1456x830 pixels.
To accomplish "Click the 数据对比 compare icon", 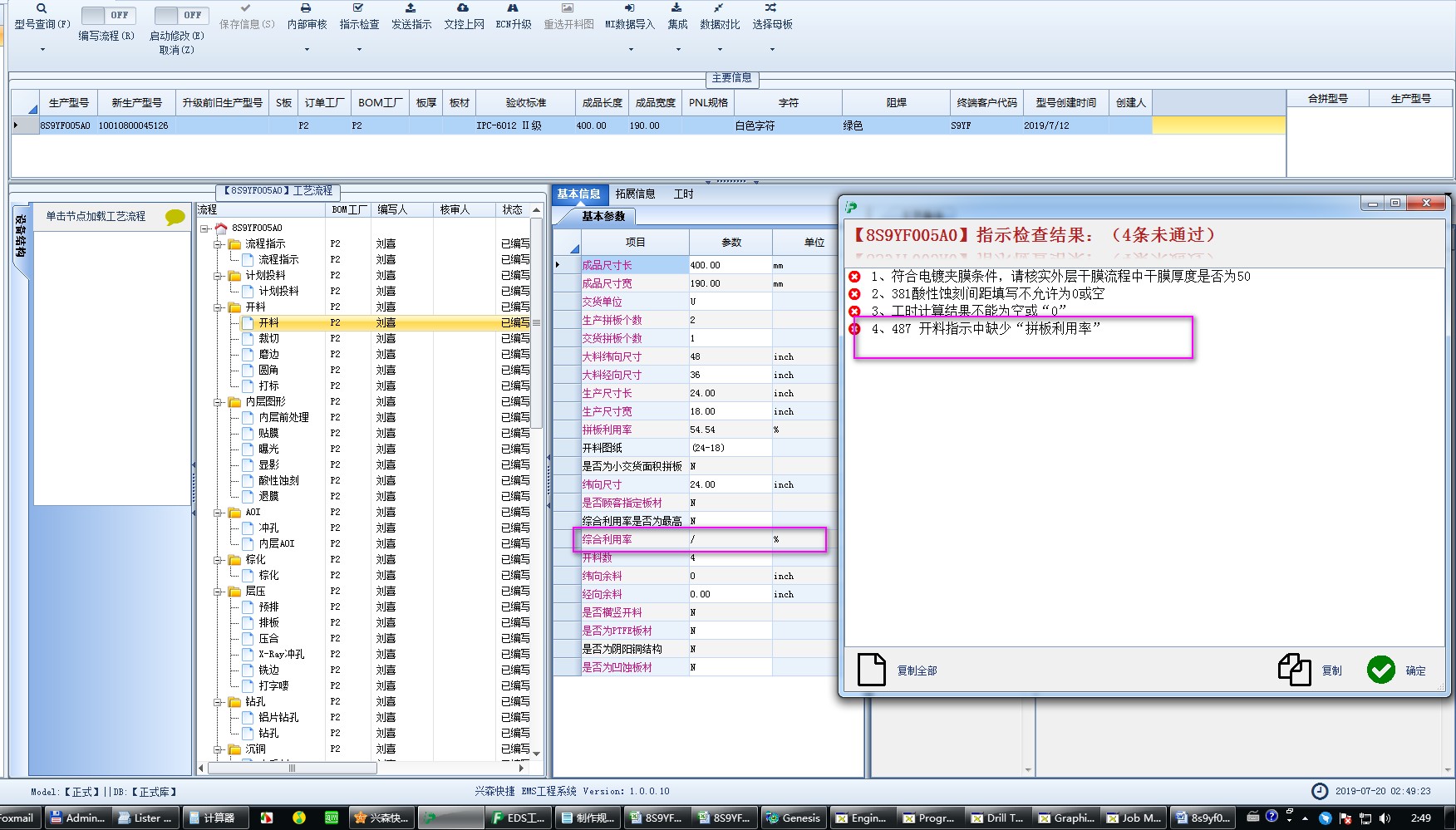I will [718, 7].
